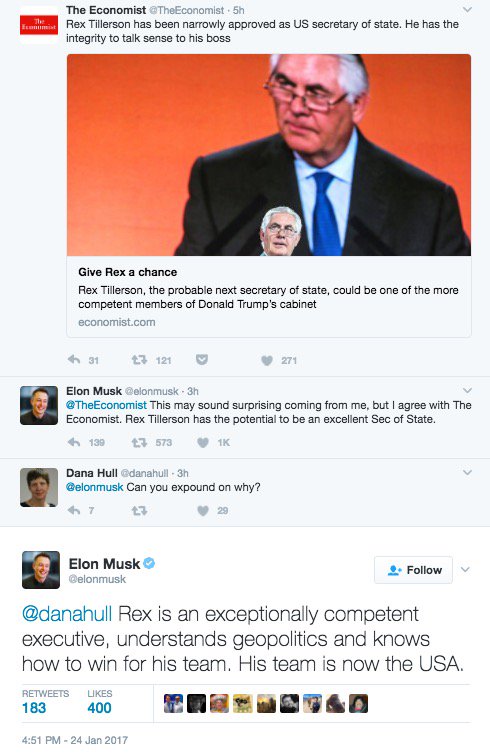Open options chevron on The Economist tweet
Image resolution: width=490 pixels, height=755 pixels.
tap(467, 10)
